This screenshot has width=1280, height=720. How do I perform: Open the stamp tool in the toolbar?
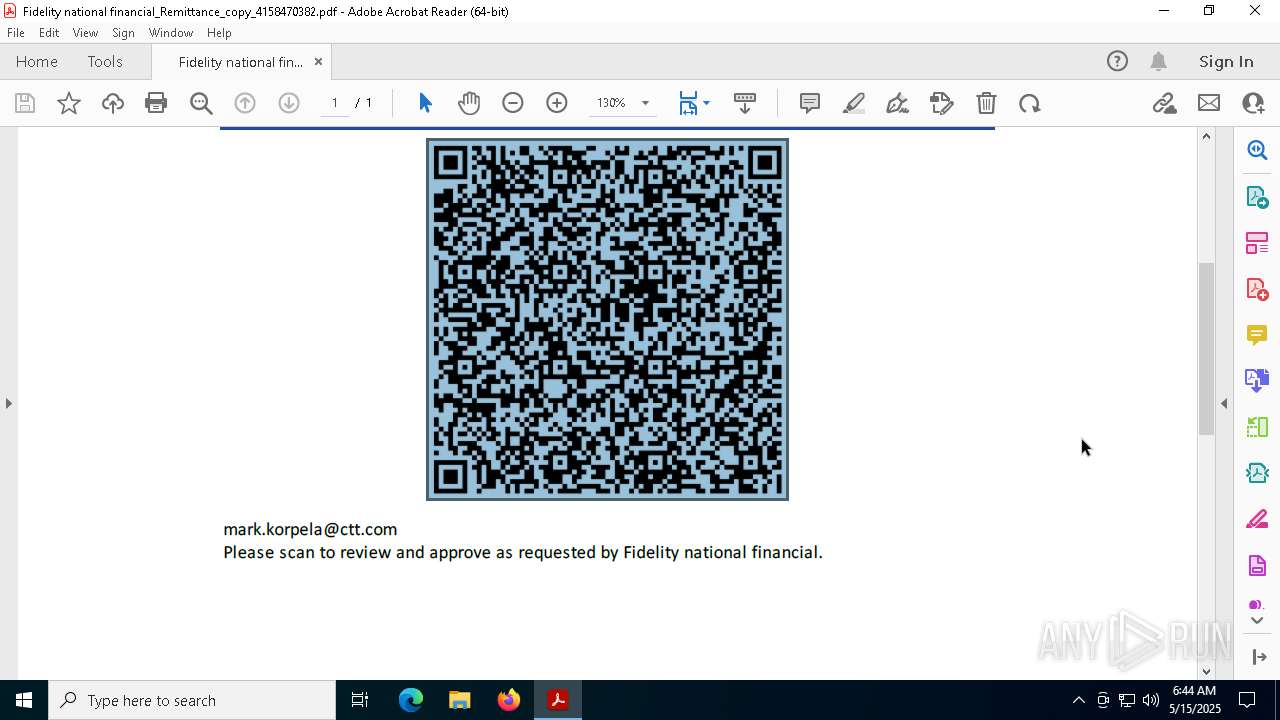click(942, 103)
